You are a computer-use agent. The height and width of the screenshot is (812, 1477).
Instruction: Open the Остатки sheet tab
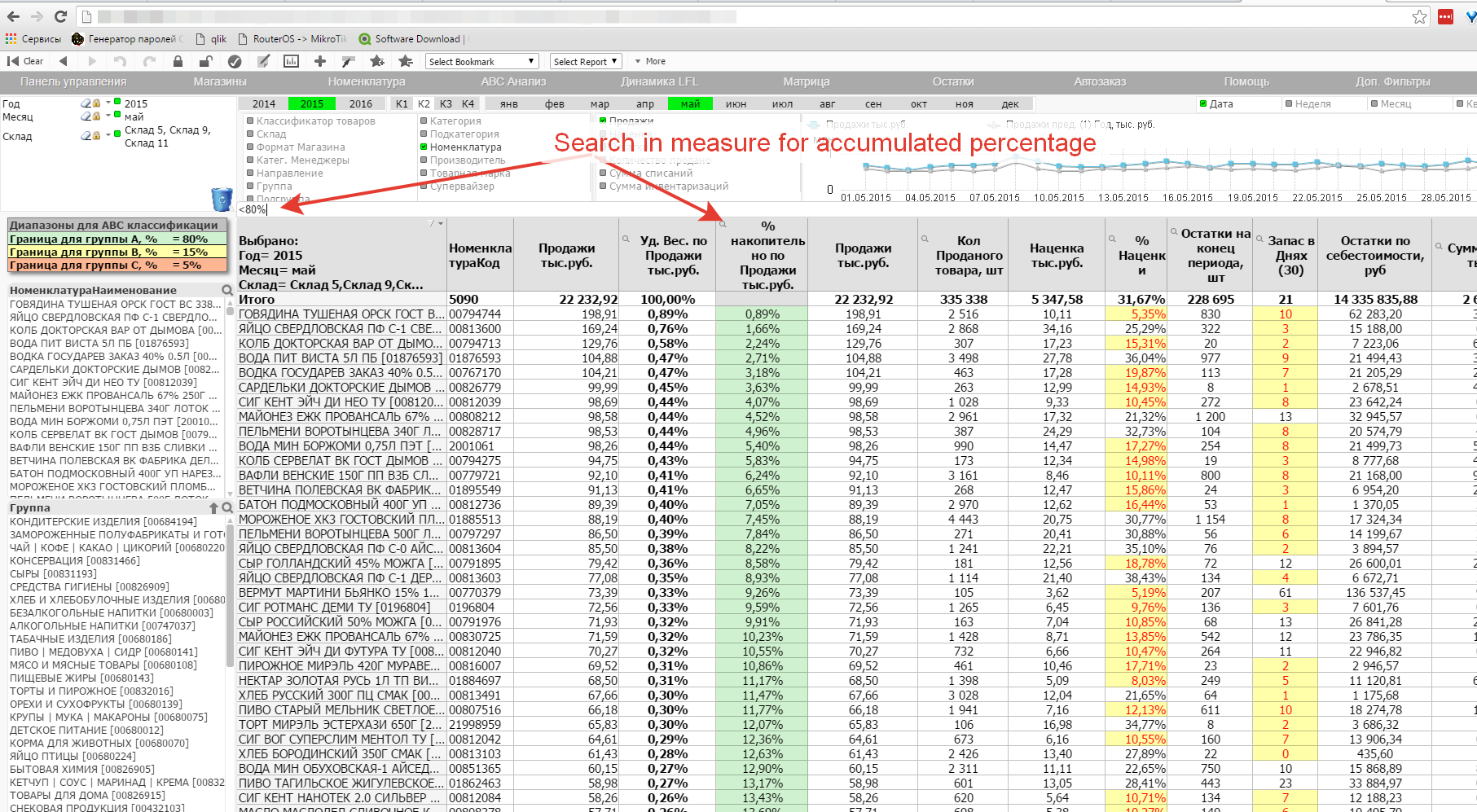(952, 81)
